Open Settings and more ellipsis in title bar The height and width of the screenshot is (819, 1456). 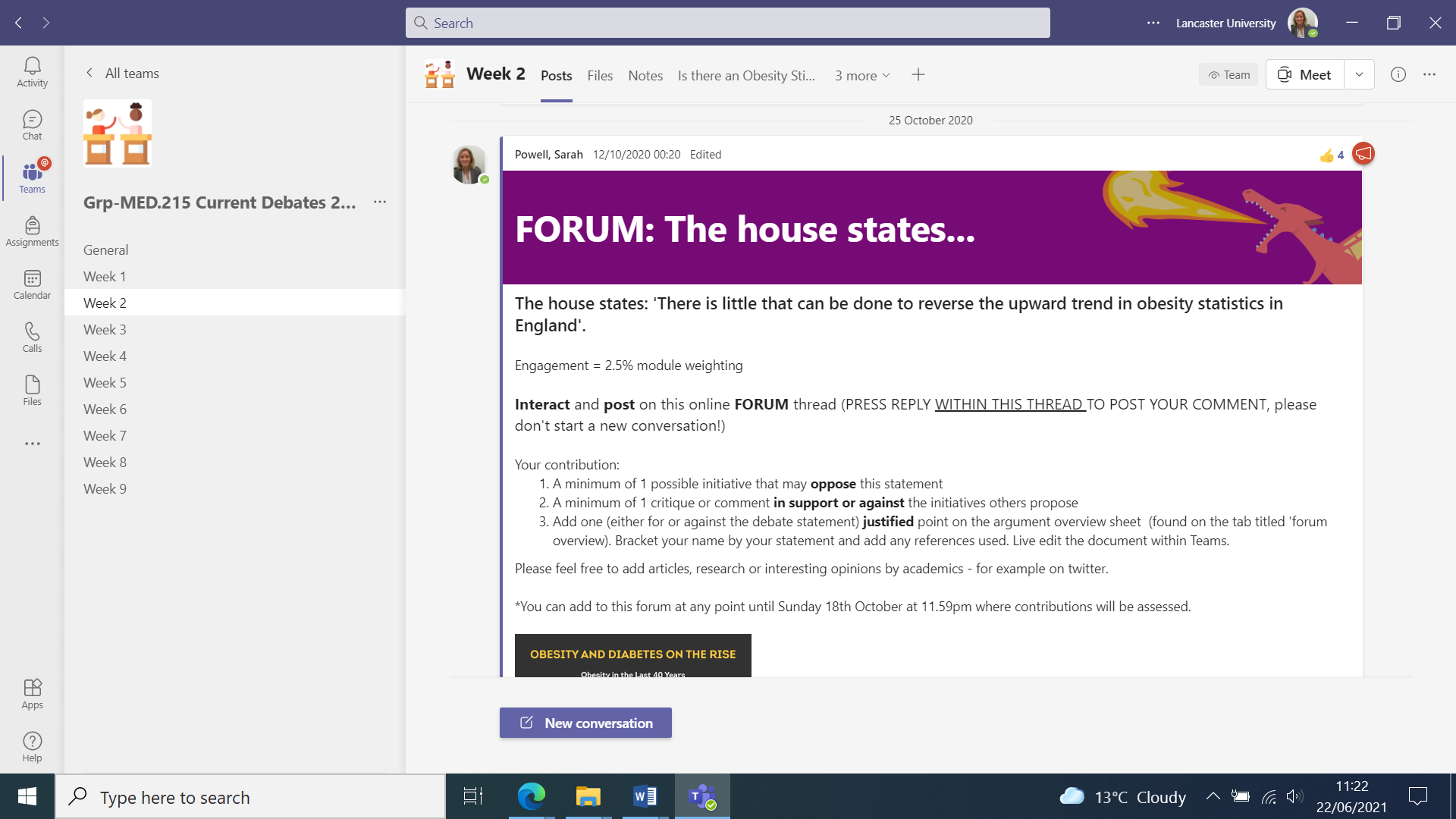(x=1153, y=23)
